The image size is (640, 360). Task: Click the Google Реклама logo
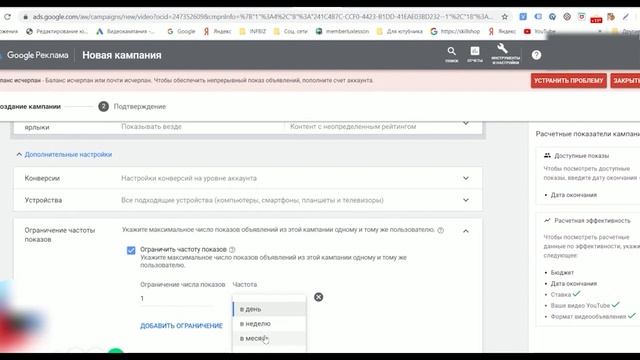coord(34,55)
